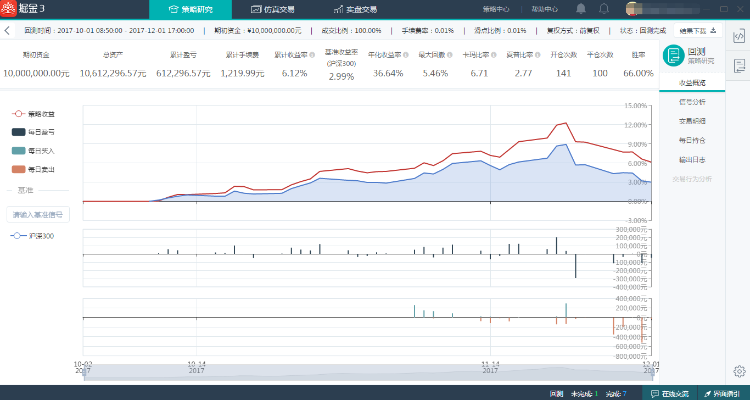Click info icon beside 年化收益率

[406, 55]
